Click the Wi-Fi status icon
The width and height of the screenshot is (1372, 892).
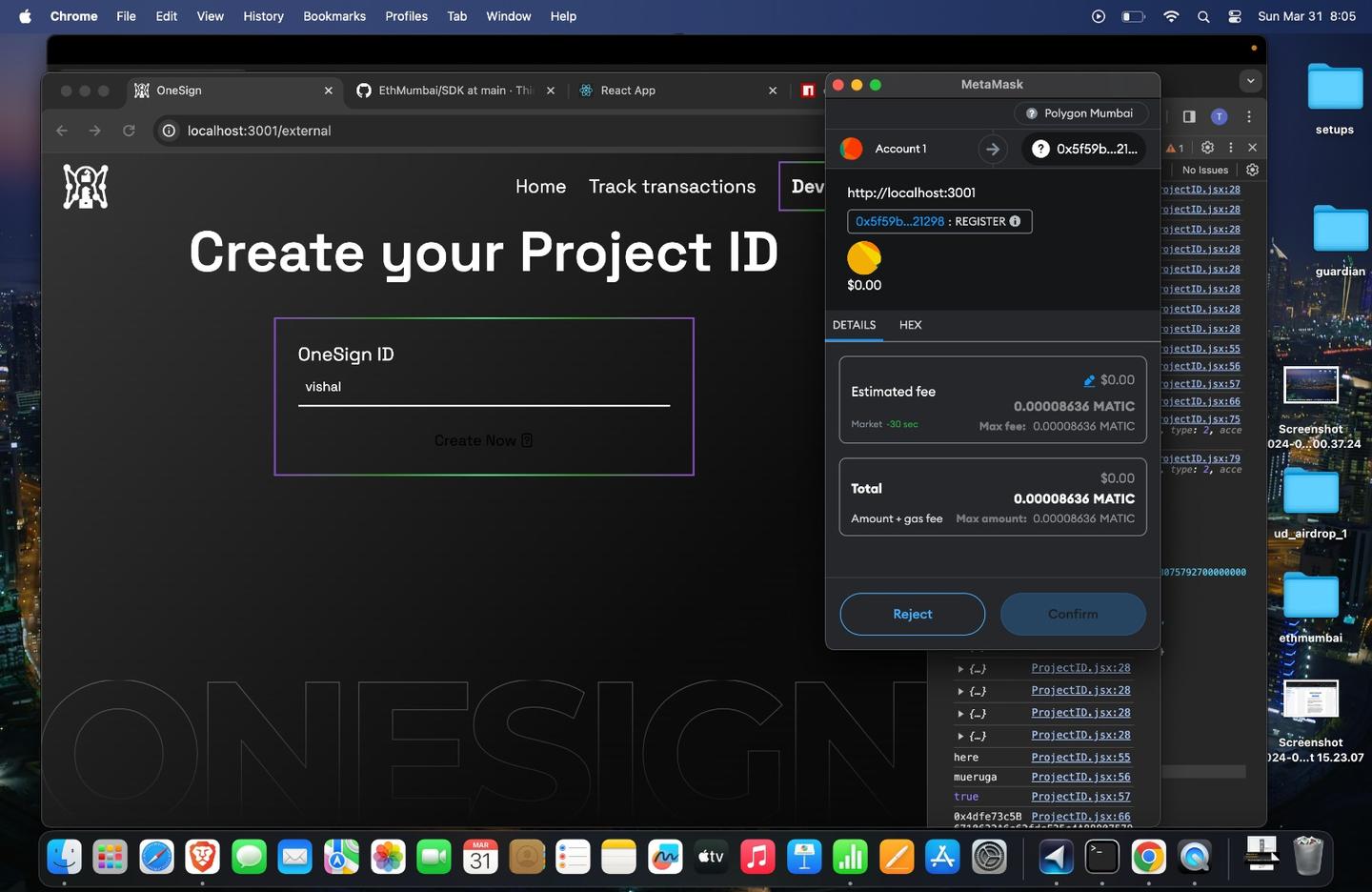pyautogui.click(x=1171, y=16)
